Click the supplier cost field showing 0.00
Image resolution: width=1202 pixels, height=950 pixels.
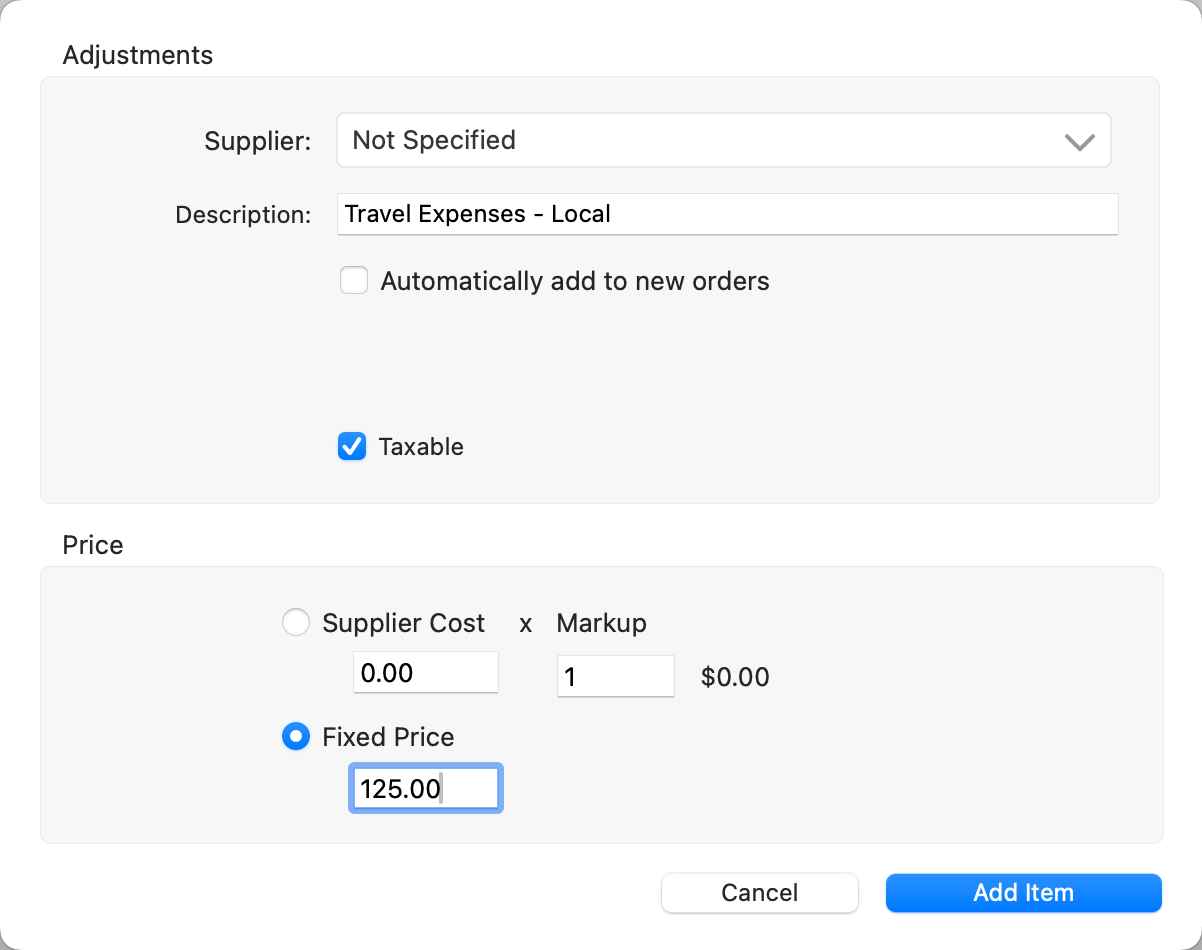click(425, 673)
